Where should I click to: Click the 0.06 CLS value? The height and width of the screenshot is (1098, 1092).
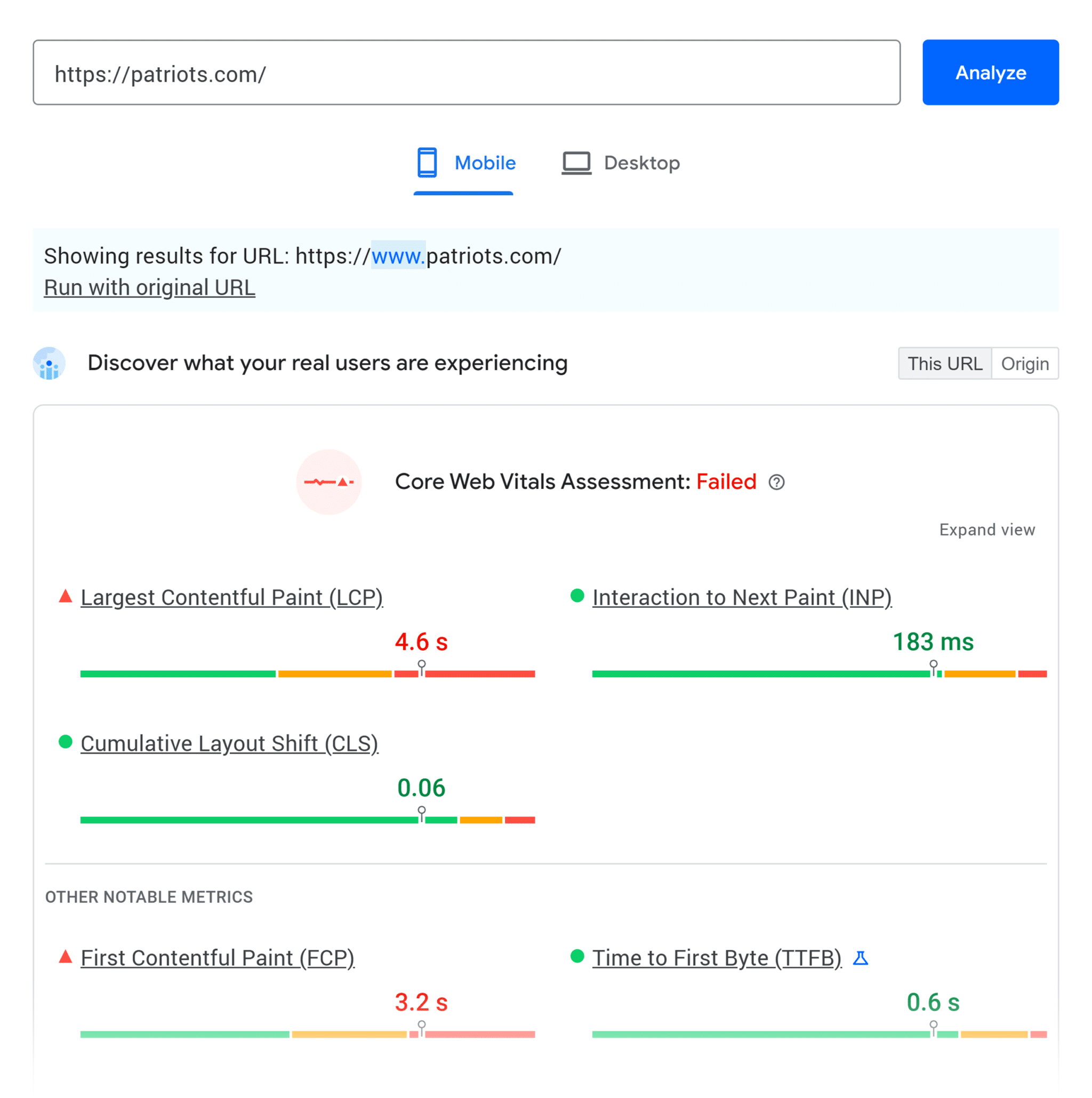coord(422,788)
